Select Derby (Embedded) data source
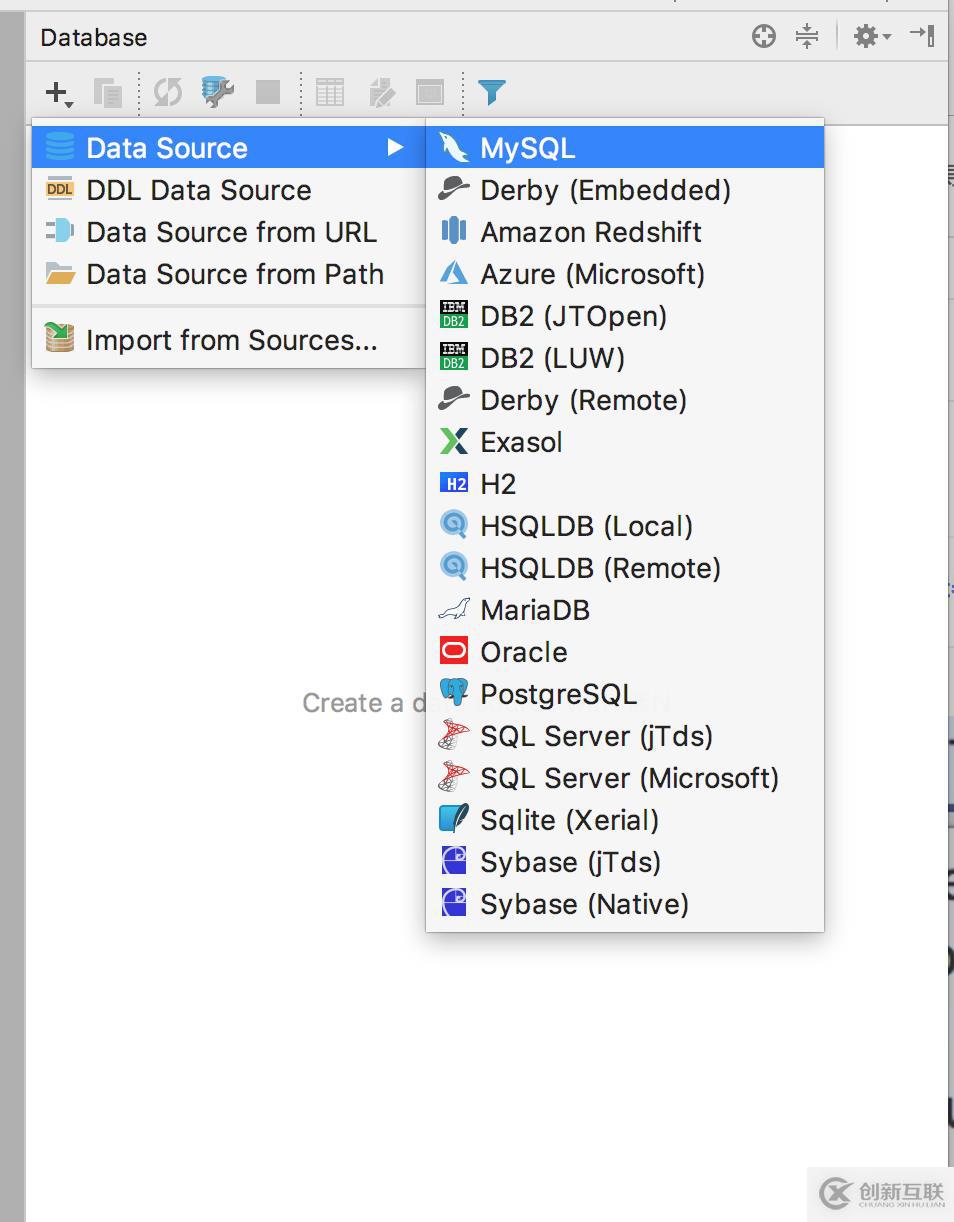Image resolution: width=954 pixels, height=1222 pixels. (x=625, y=190)
